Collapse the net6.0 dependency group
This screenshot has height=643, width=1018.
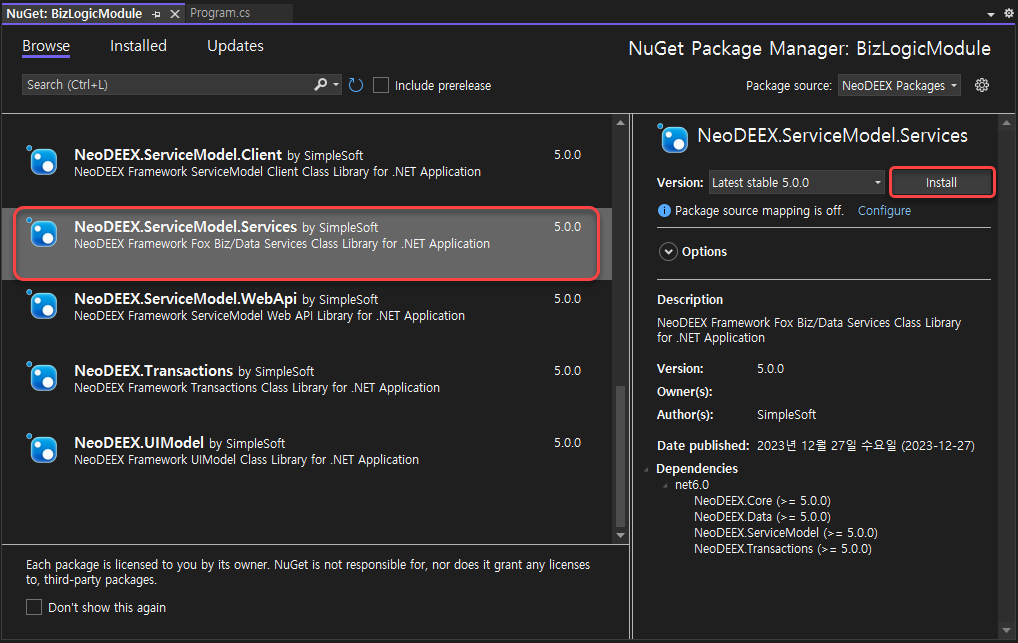[x=665, y=485]
